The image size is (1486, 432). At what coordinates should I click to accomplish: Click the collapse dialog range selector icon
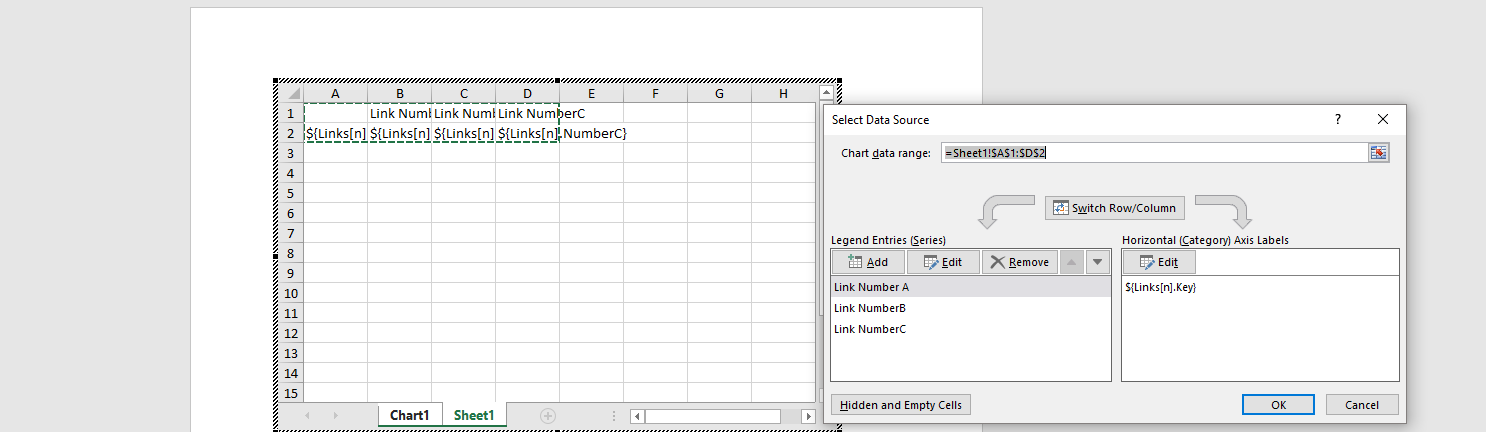coord(1379,153)
